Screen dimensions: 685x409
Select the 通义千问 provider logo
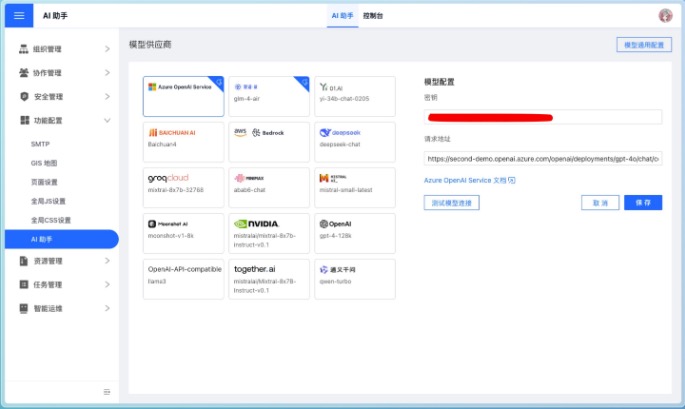coord(337,270)
